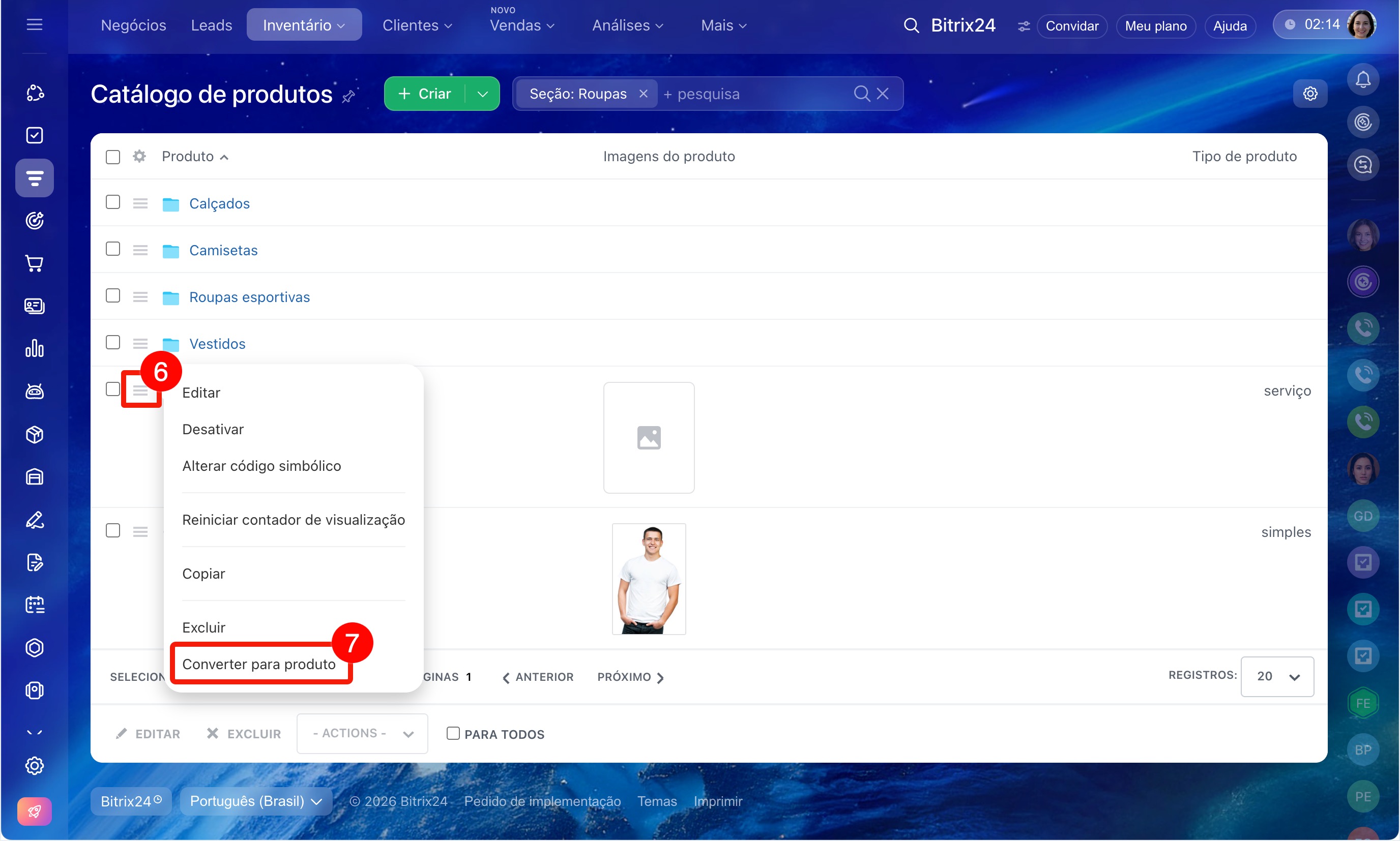Viewport: 1400px width, 841px height.
Task: Open the shopping cart sidebar icon
Action: pyautogui.click(x=35, y=263)
